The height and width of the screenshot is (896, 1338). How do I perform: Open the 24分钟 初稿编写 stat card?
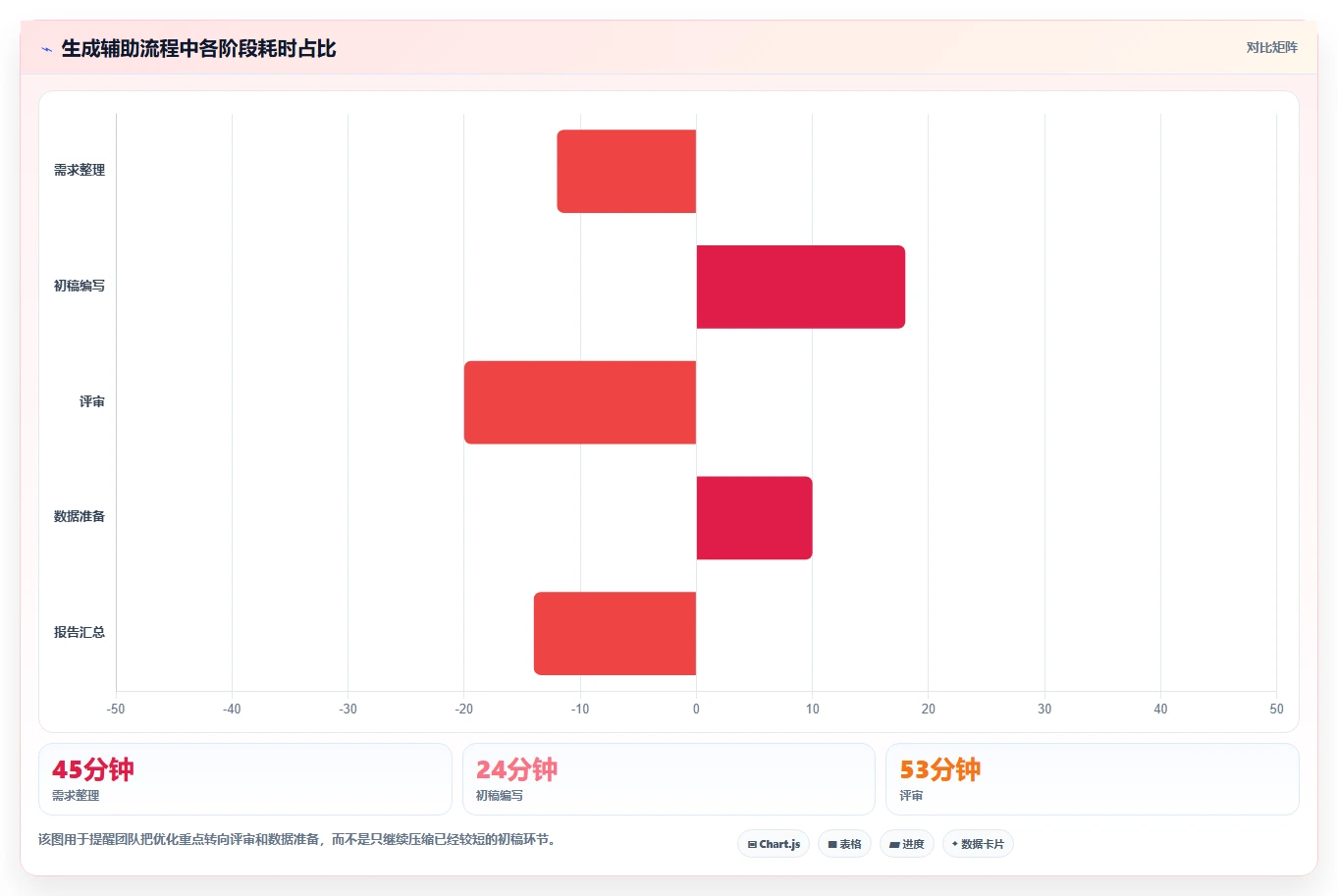(x=669, y=779)
